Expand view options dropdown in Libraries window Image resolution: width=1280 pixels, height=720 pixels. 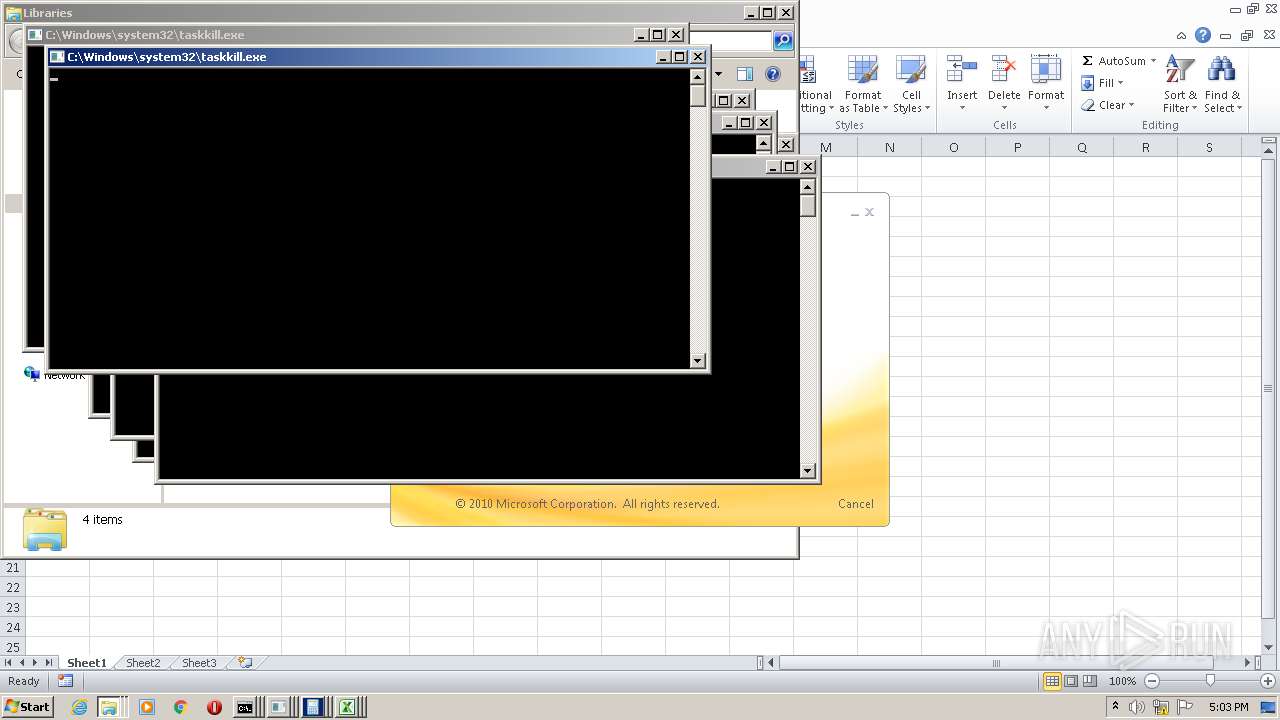coord(717,74)
